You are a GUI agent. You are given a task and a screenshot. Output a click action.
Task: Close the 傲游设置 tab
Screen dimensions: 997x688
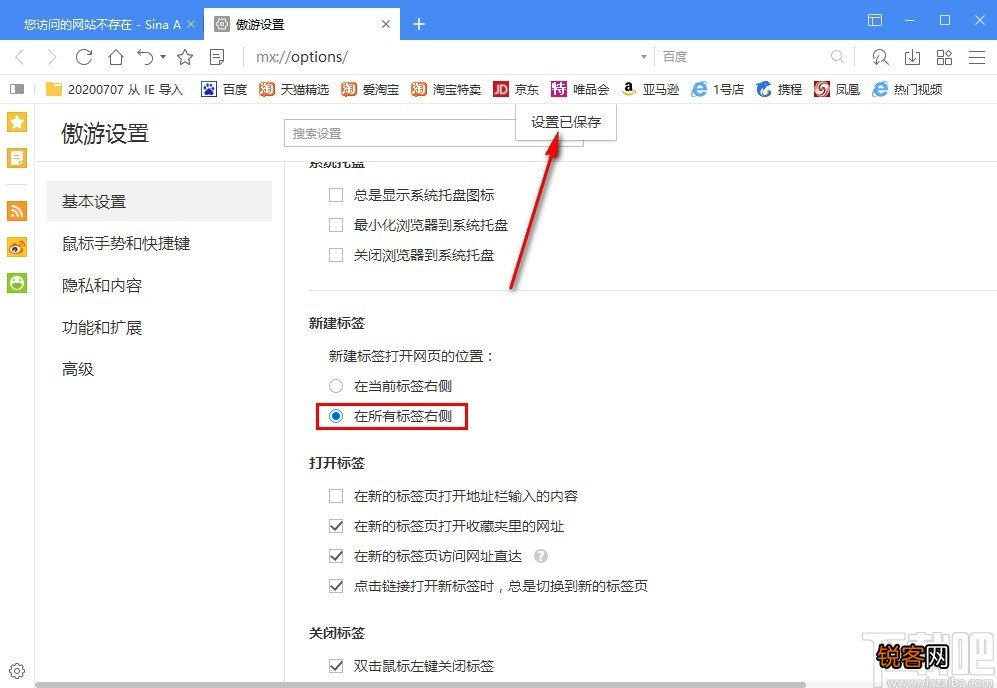coord(385,24)
